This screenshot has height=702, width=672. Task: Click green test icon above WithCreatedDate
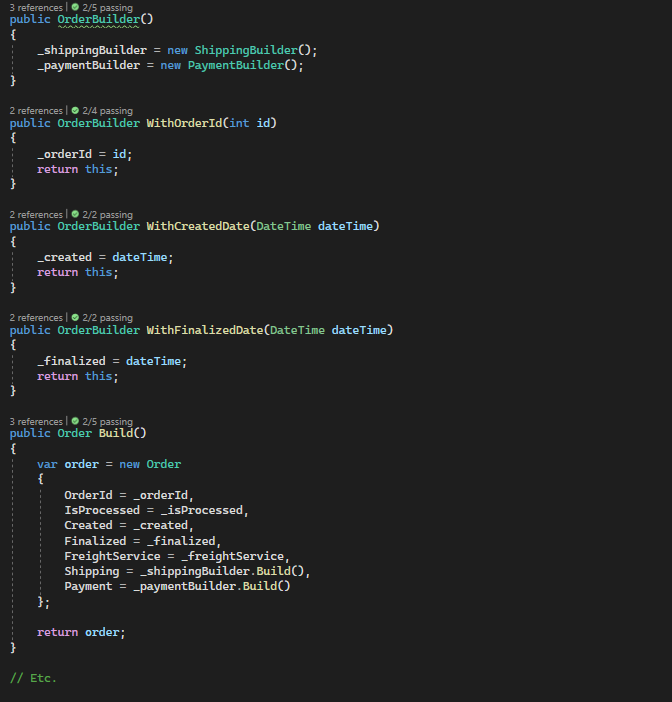pos(75,214)
